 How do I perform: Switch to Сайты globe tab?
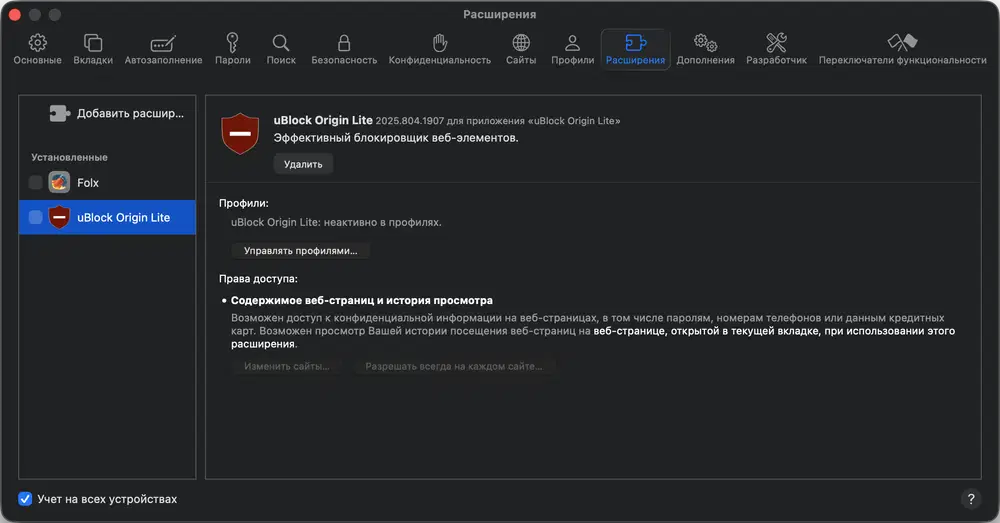coord(521,49)
